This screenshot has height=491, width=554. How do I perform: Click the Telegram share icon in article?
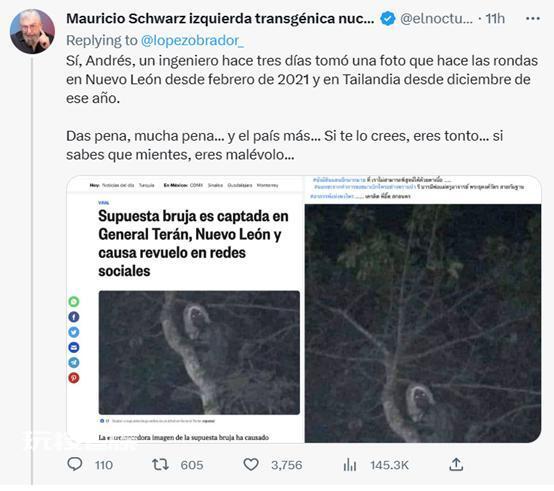point(73,363)
